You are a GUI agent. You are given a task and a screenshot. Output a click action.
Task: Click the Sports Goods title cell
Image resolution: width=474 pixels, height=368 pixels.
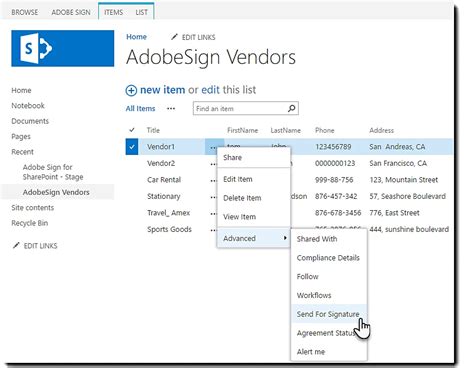click(169, 229)
